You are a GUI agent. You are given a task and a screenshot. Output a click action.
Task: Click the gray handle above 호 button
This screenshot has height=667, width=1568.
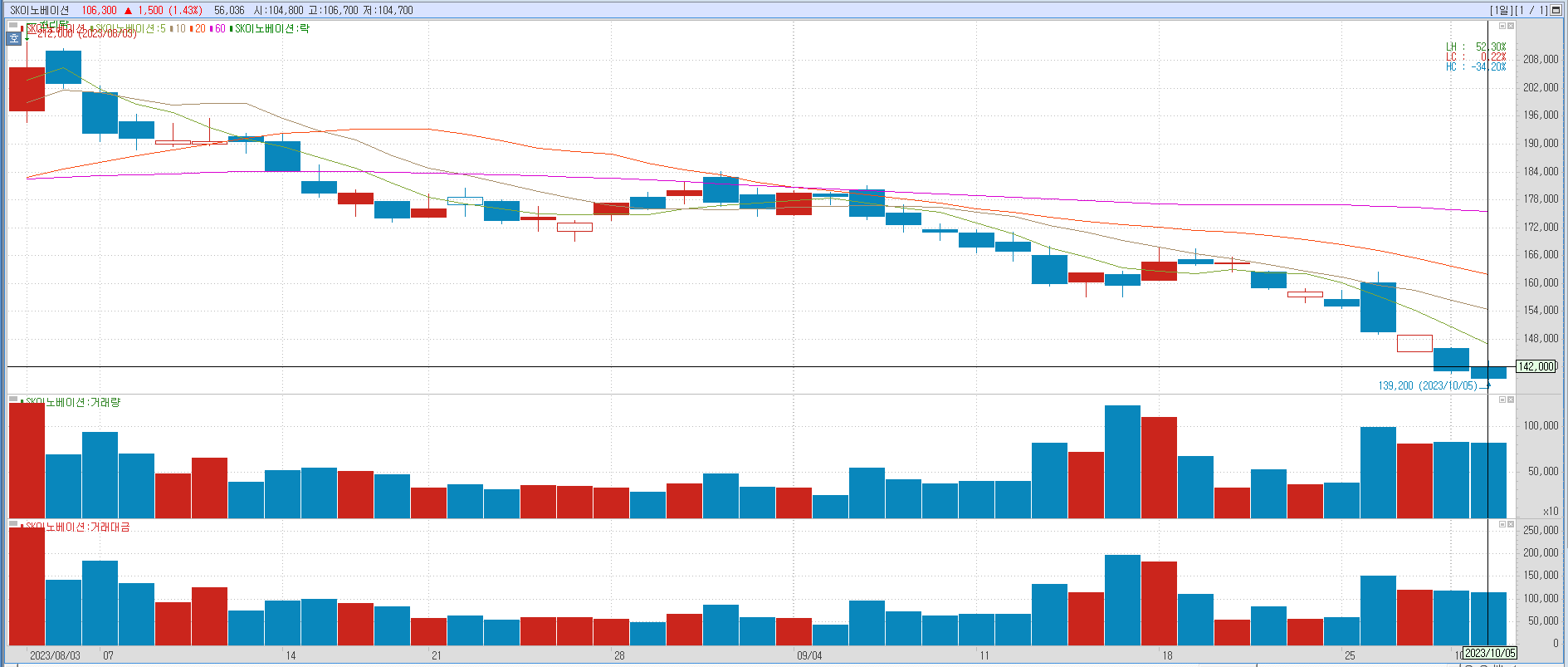[x=14, y=27]
